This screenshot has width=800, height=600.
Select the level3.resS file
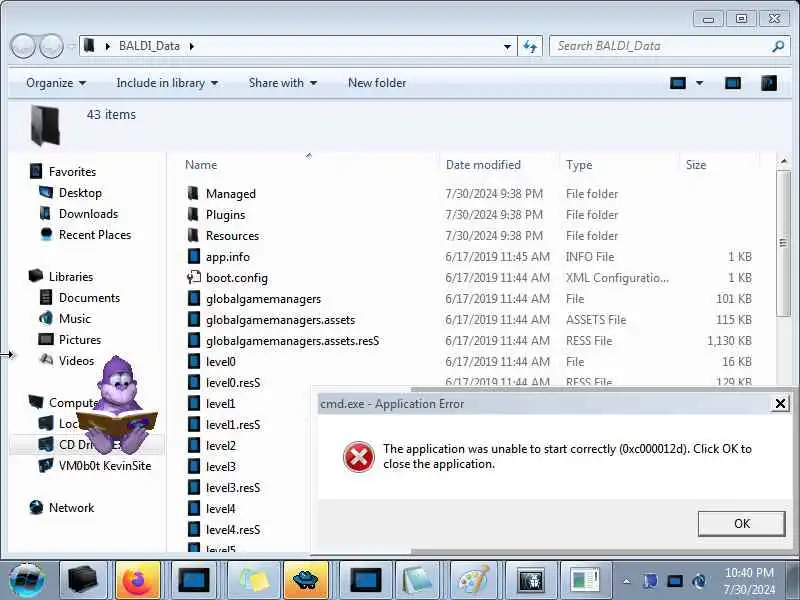(233, 488)
